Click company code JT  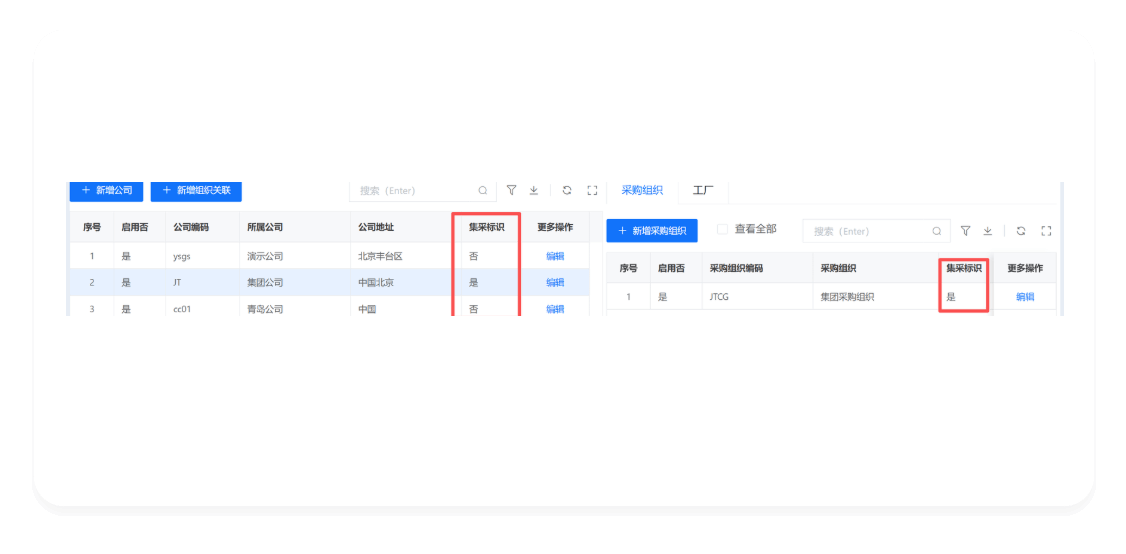(177, 282)
